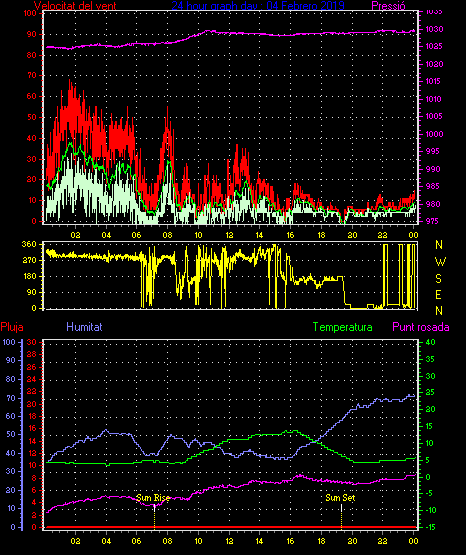Click the 26 rain axis value in red
The image size is (466, 555).
click(x=32, y=367)
